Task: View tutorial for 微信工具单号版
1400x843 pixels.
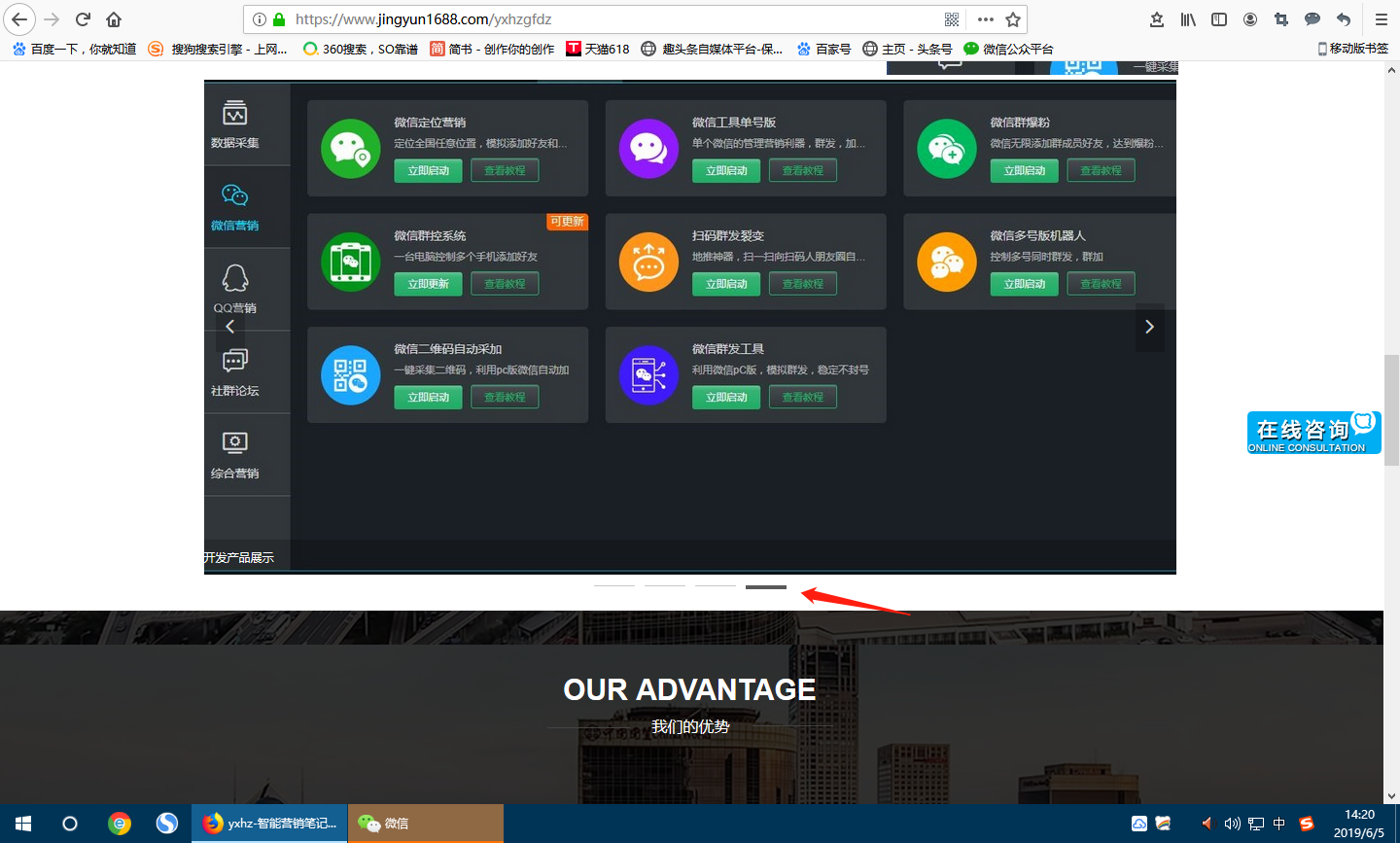Action: click(803, 170)
